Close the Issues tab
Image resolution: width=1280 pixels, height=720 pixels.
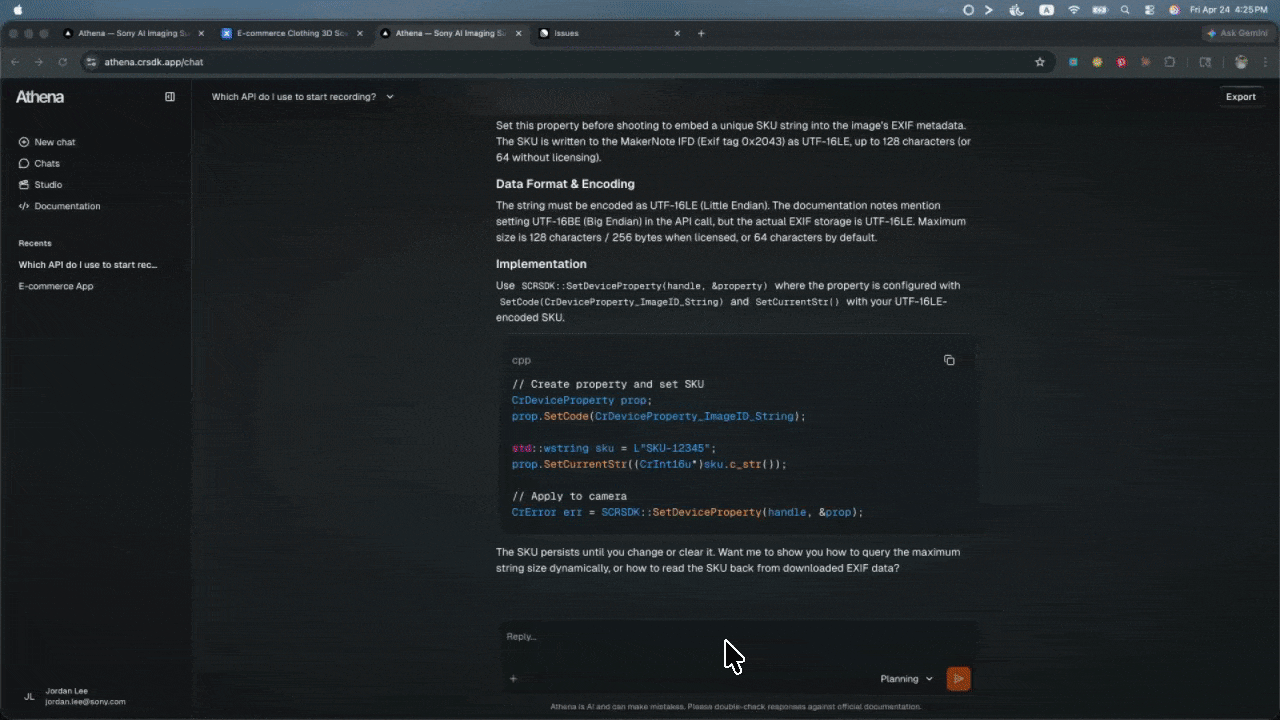point(677,33)
